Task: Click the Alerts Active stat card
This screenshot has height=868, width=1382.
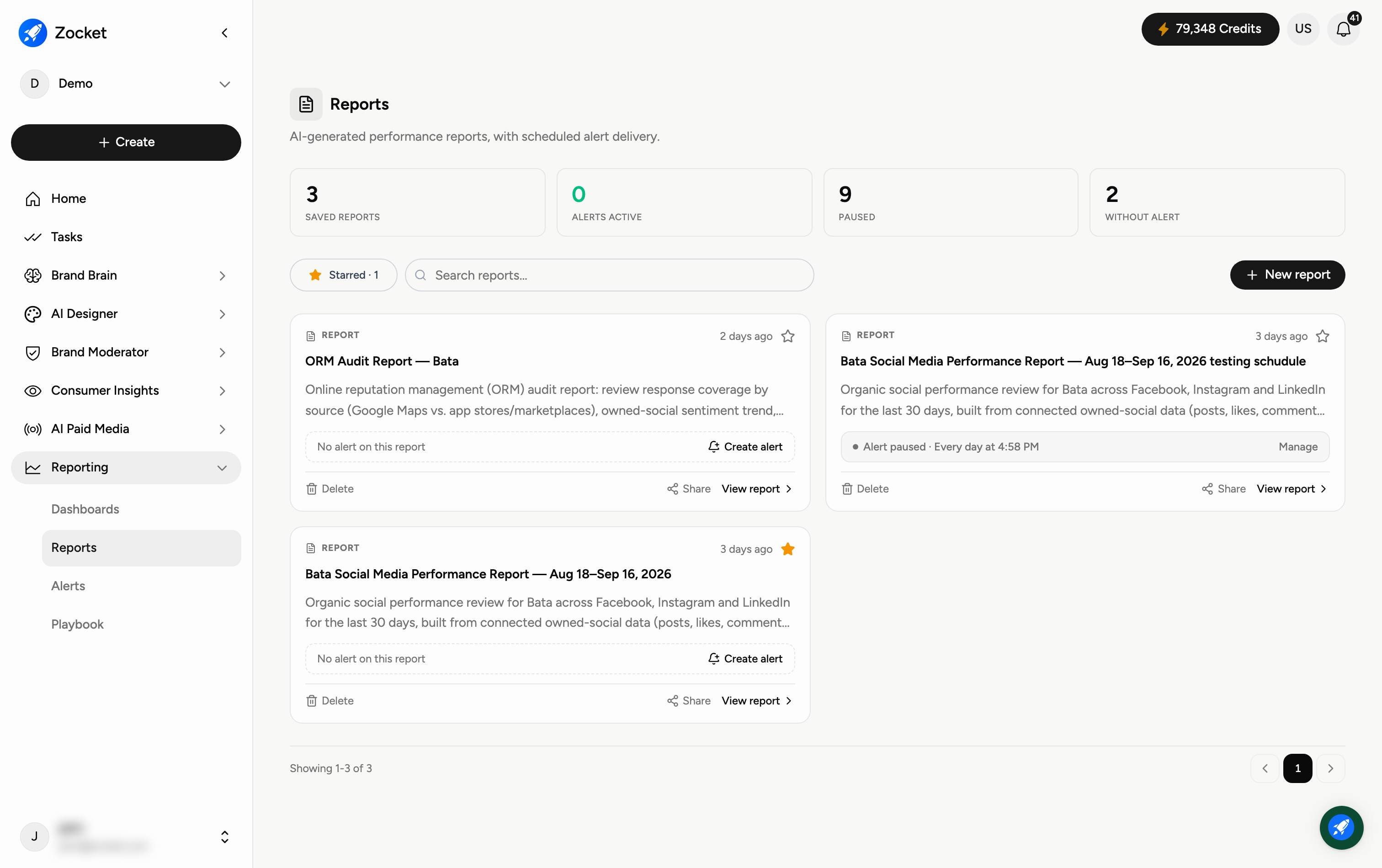Action: click(684, 202)
